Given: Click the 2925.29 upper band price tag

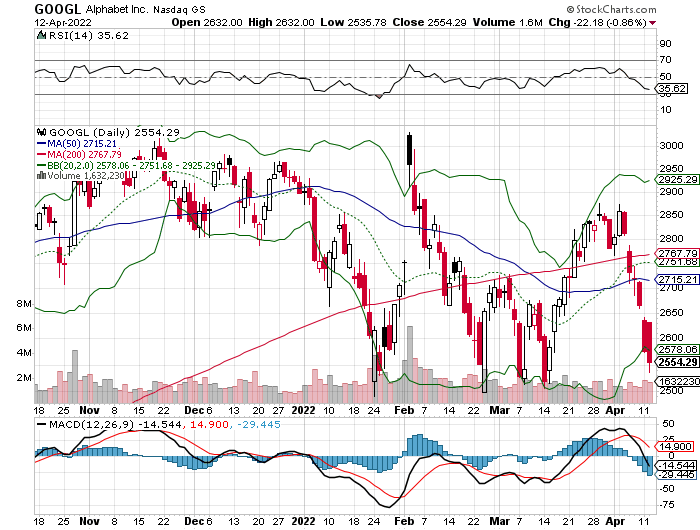Looking at the screenshot, I should point(677,179).
